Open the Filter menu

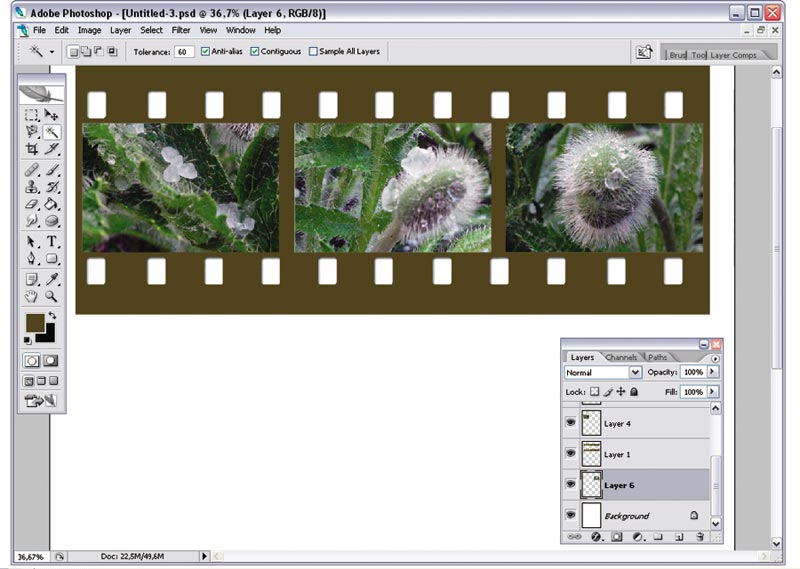(181, 30)
